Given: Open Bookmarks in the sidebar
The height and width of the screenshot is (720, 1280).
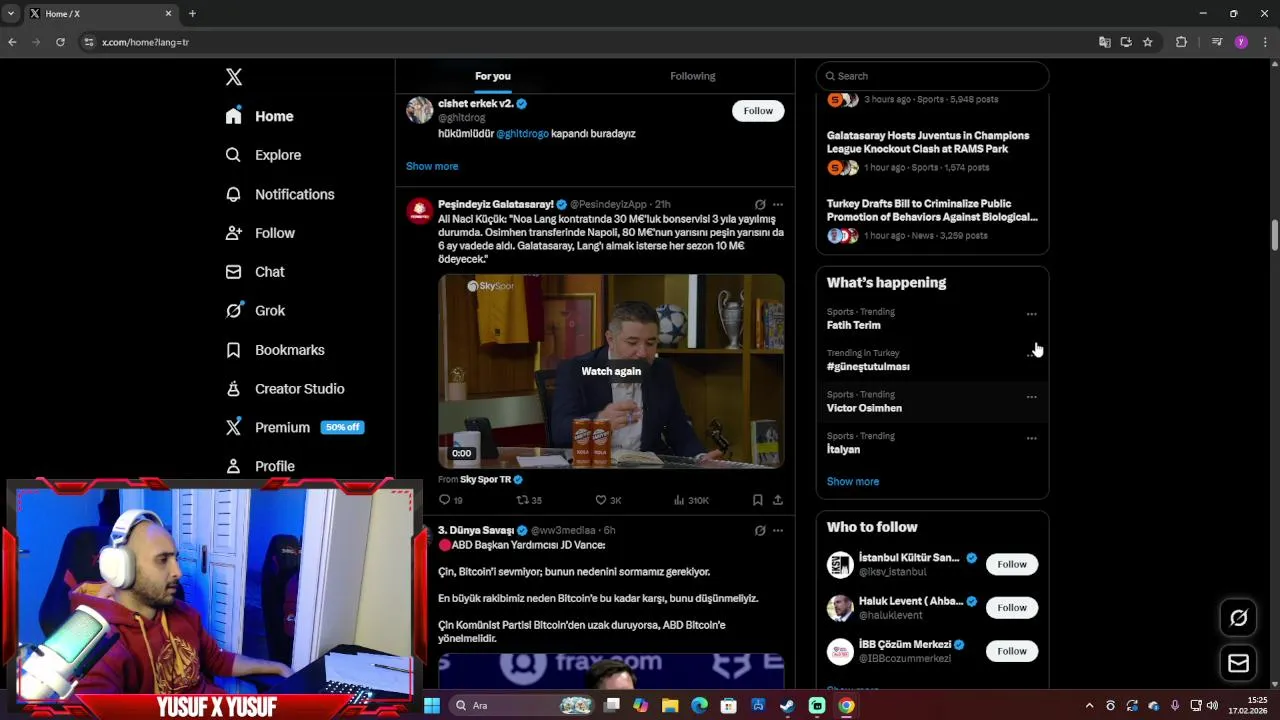Looking at the screenshot, I should (275, 350).
